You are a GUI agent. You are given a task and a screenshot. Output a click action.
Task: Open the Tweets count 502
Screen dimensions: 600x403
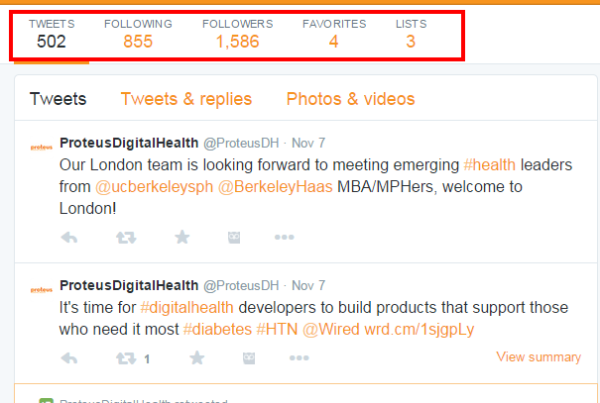point(52,34)
